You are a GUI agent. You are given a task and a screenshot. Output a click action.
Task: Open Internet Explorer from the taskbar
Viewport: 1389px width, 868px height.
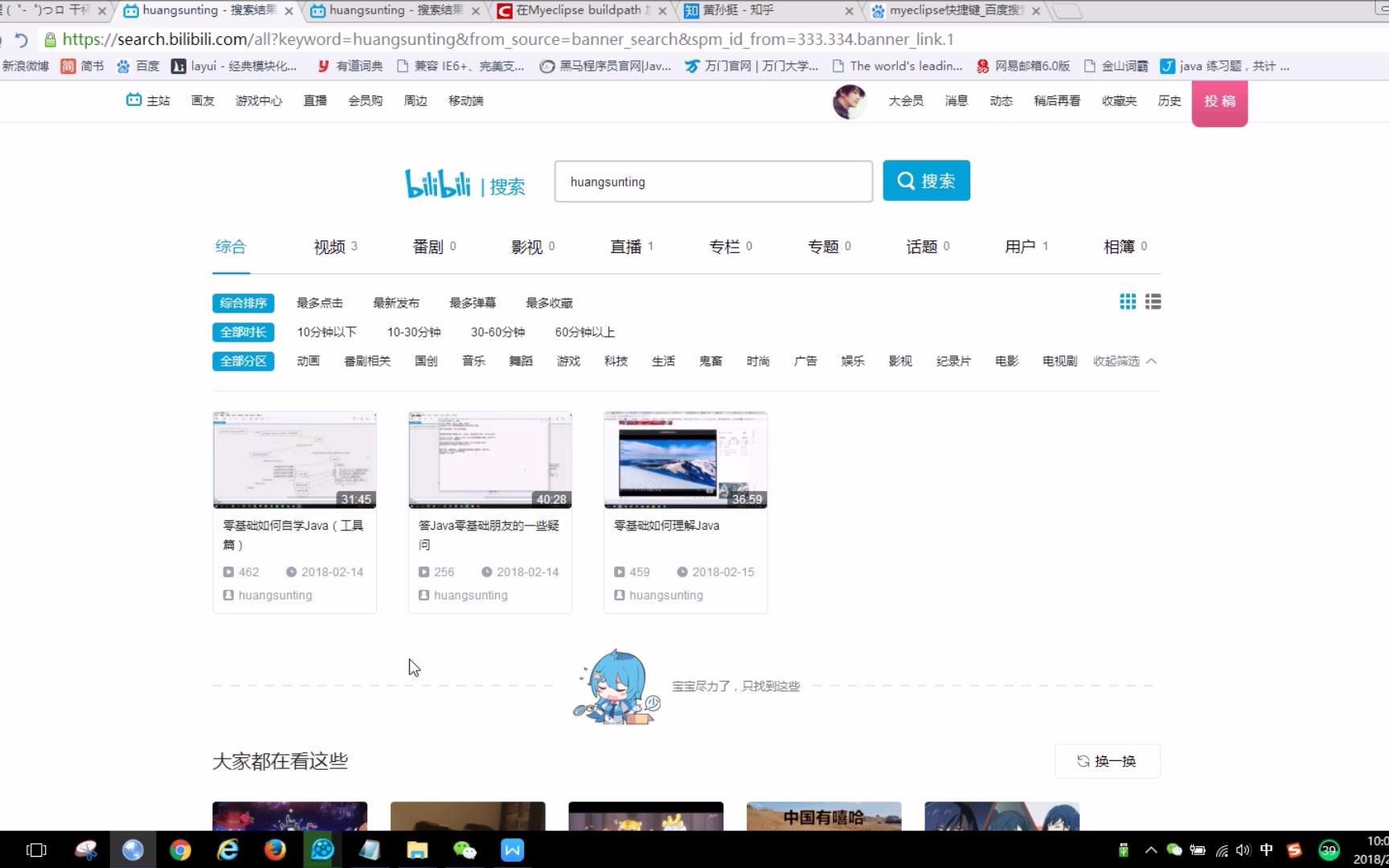[x=228, y=850]
